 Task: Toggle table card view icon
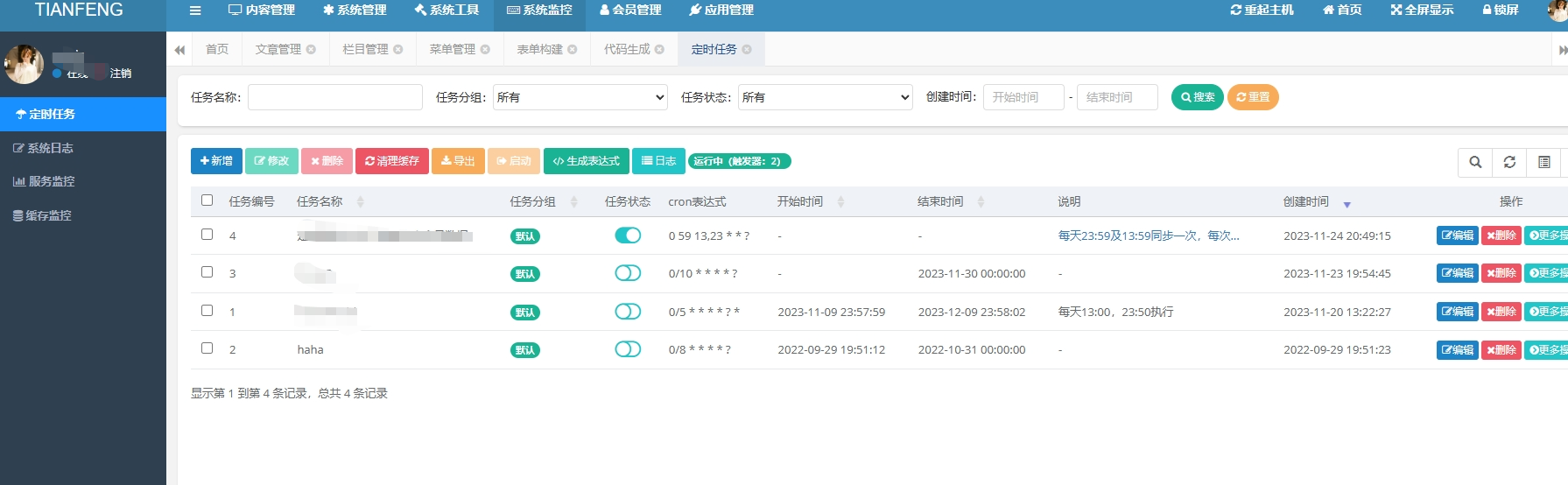(x=1543, y=162)
